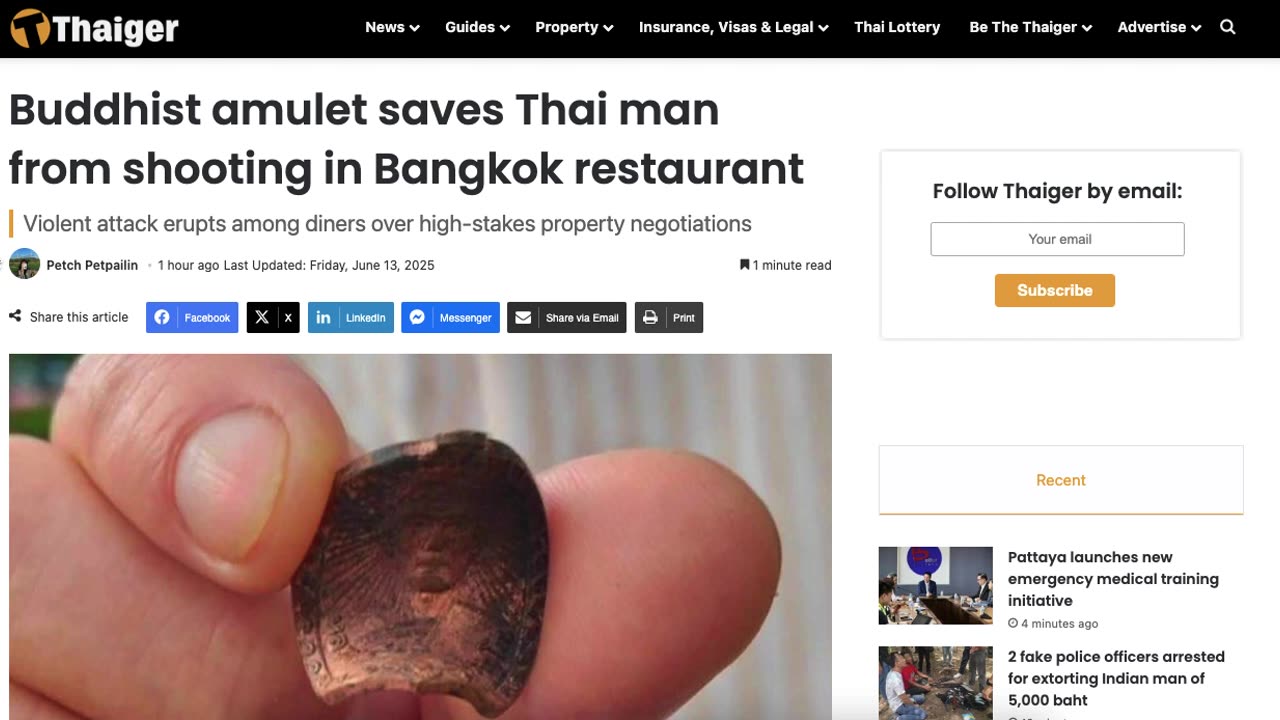Screen dimensions: 1280x720
Task: Open the search magnifier icon
Action: point(1228,27)
